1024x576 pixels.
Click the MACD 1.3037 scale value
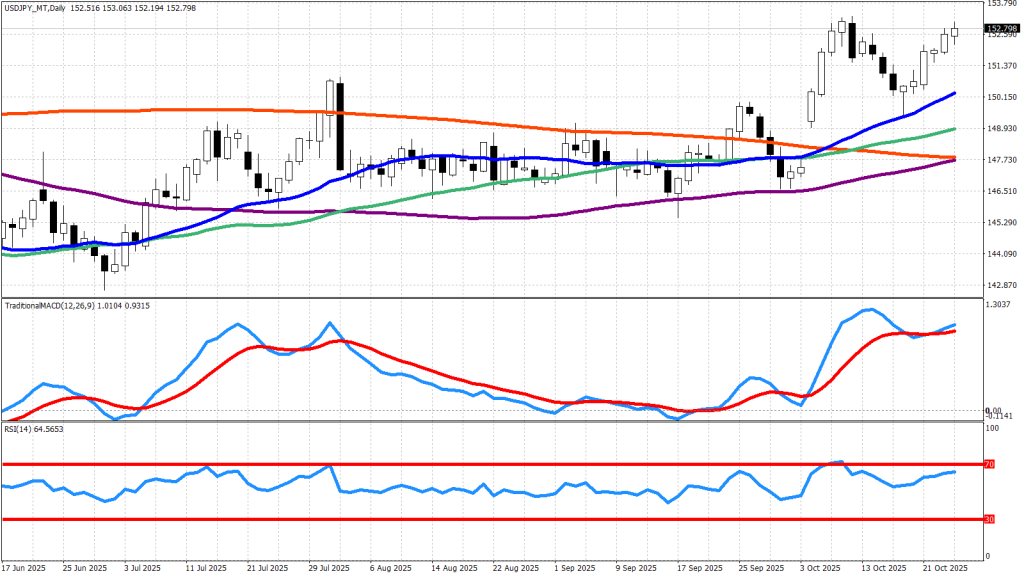click(1001, 304)
